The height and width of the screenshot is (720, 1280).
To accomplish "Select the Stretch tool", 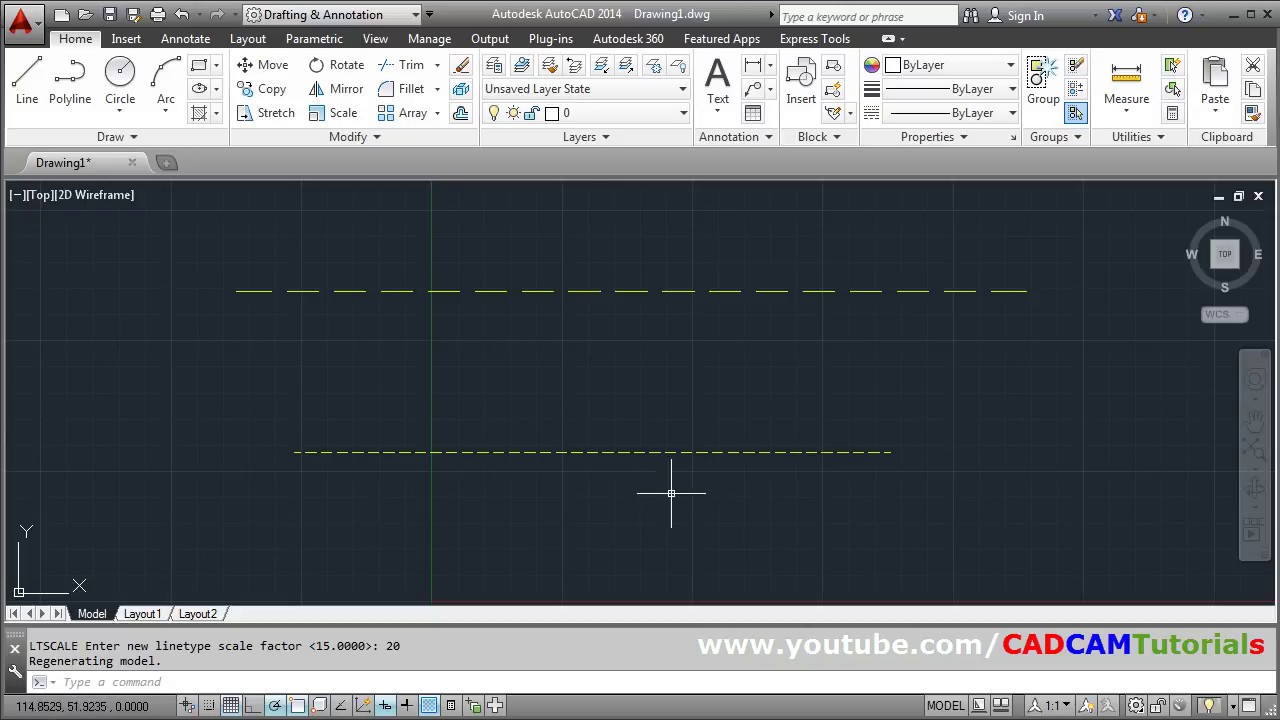I will point(266,113).
